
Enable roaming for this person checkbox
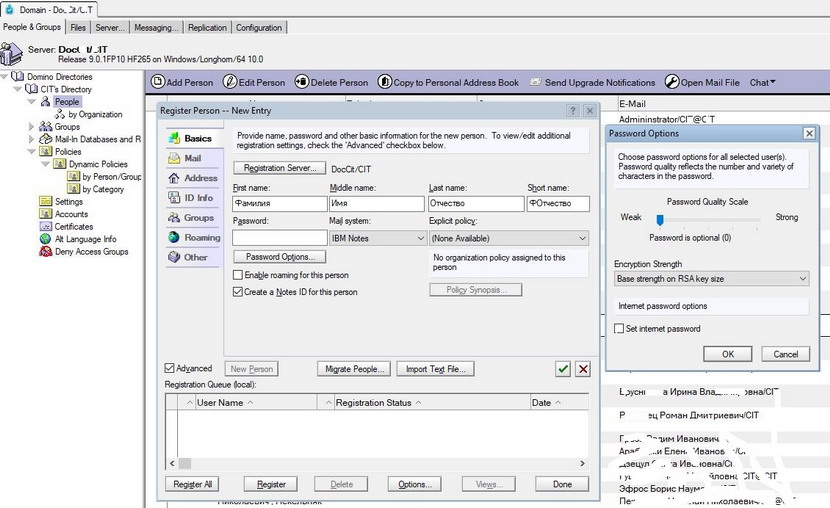(x=238, y=275)
